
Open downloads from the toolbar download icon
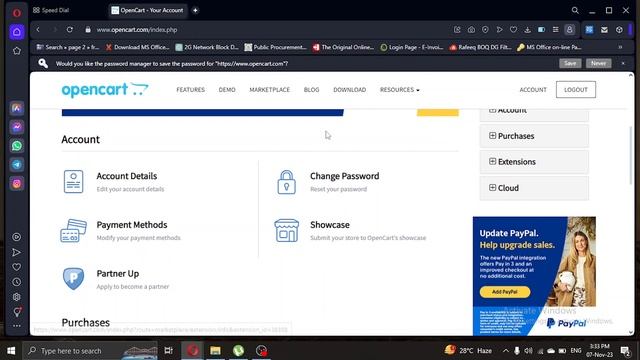point(527,29)
